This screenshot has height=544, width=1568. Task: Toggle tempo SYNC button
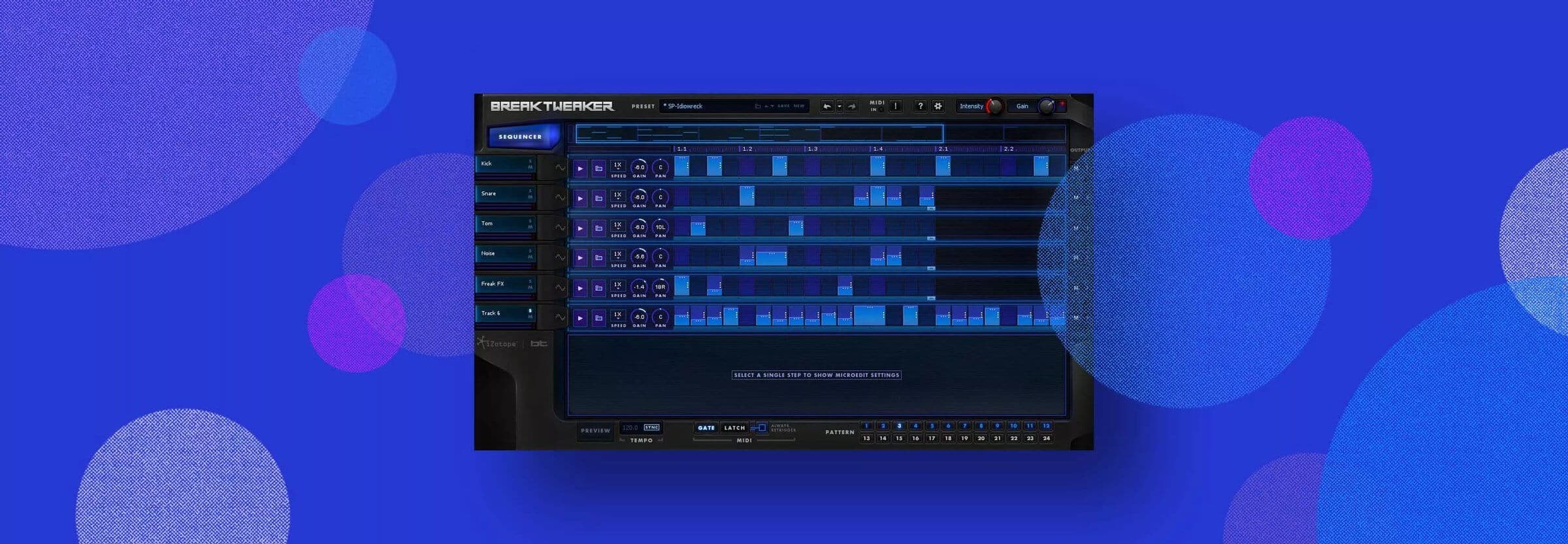[652, 427]
